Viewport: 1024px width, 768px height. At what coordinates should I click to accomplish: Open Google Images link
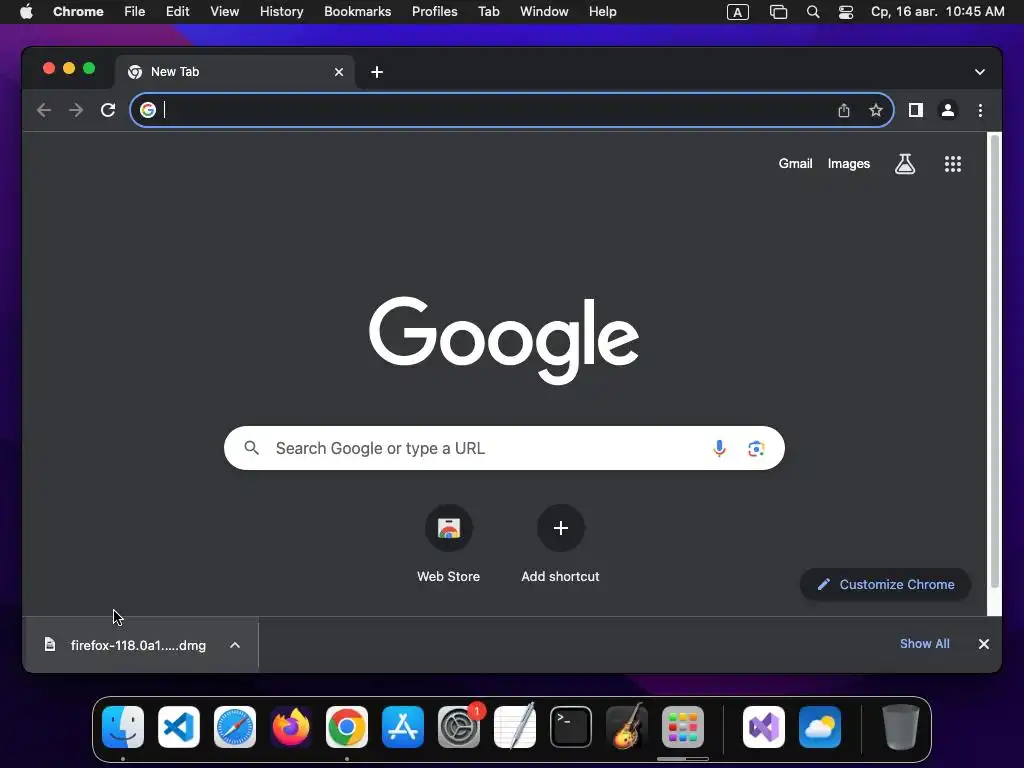click(848, 164)
